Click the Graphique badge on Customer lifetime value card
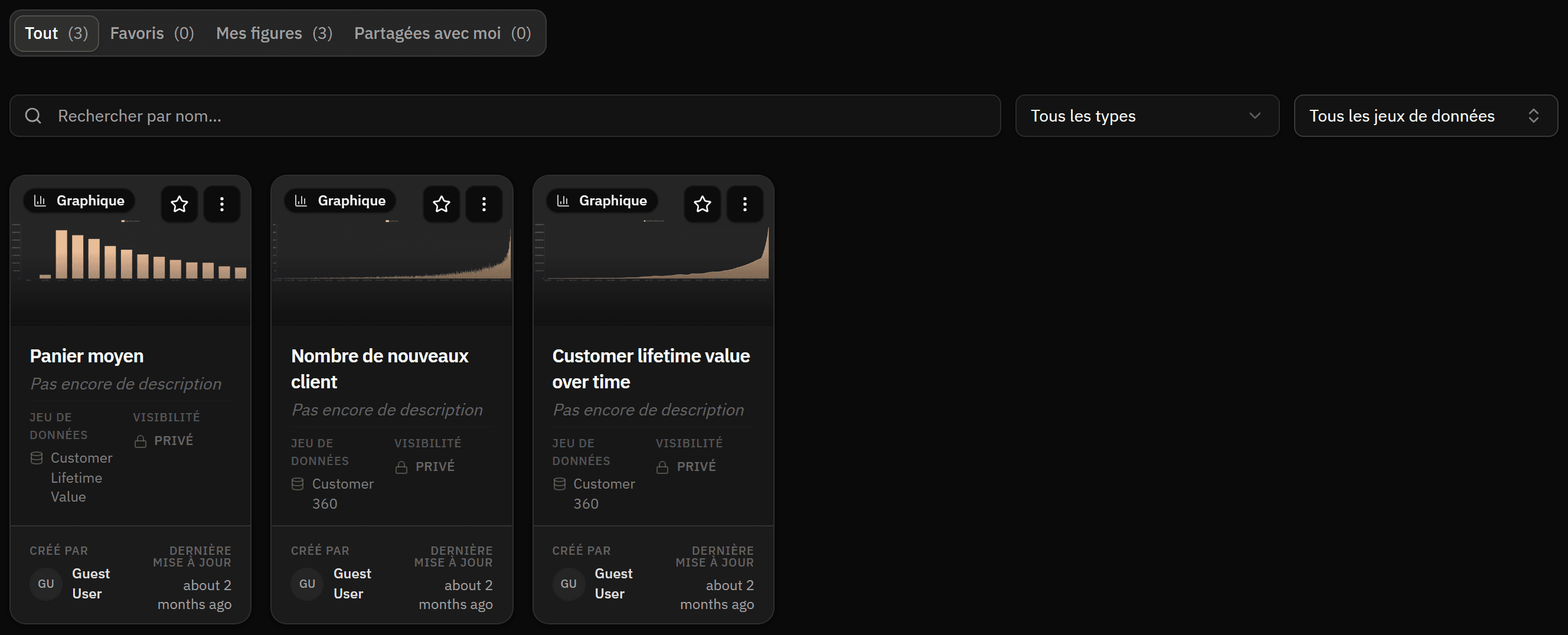 click(602, 201)
